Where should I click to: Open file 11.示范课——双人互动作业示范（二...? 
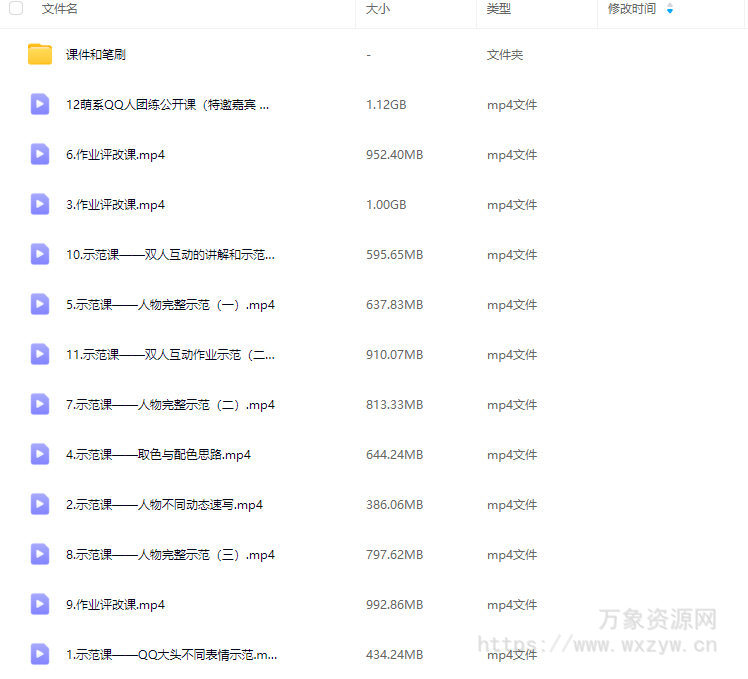click(170, 355)
